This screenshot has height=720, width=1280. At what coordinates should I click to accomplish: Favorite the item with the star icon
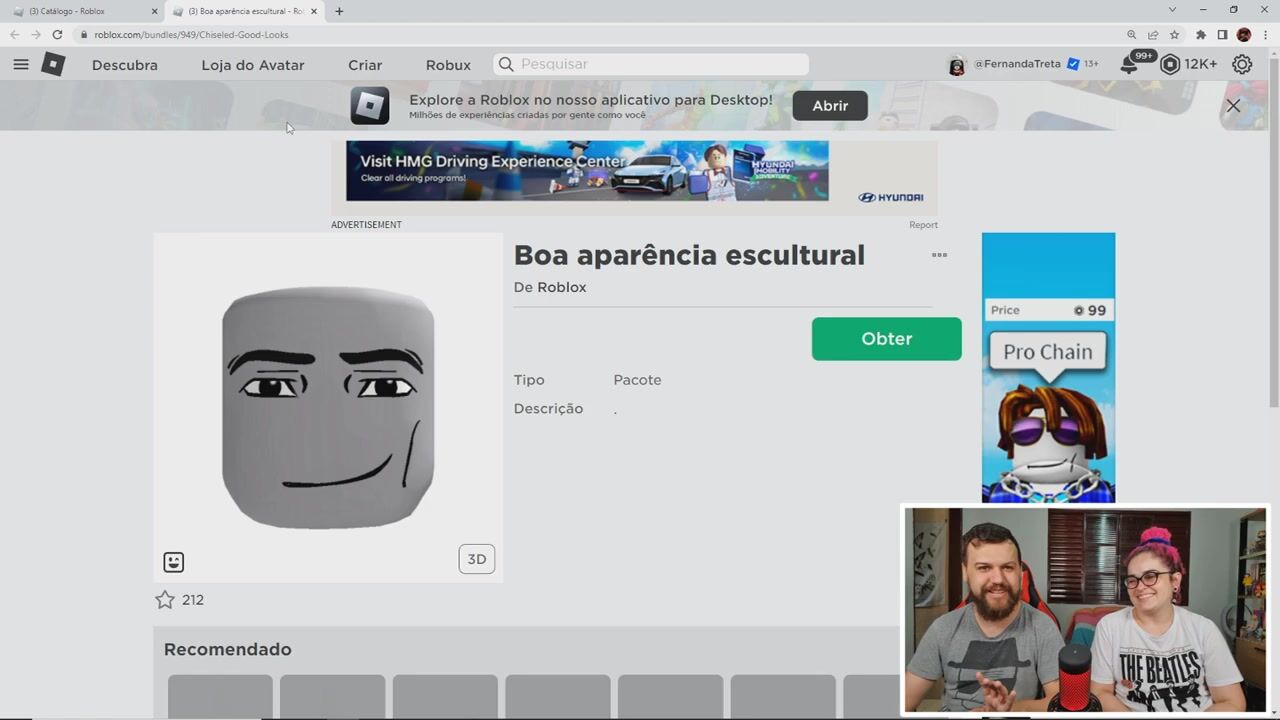(165, 600)
